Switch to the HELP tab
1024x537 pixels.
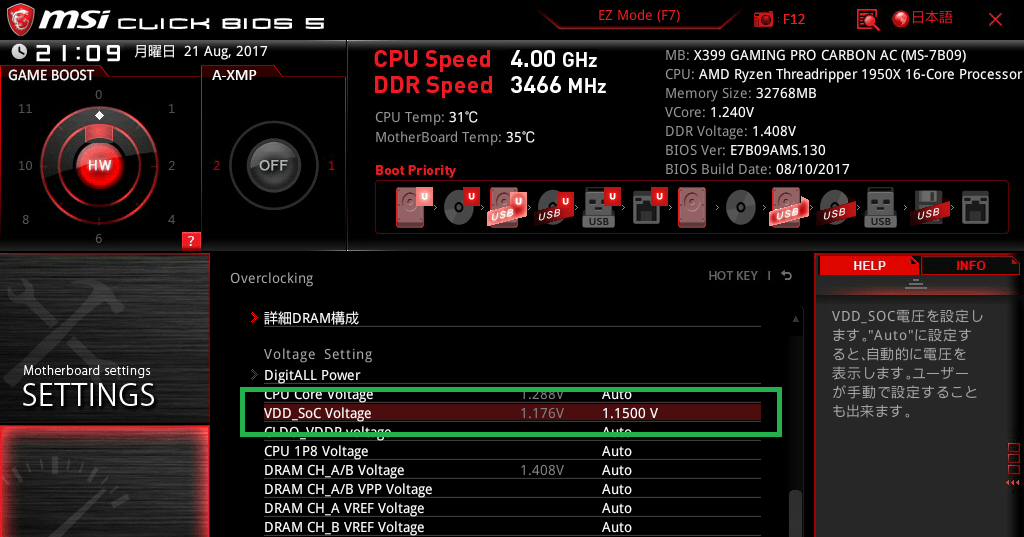pyautogui.click(x=869, y=265)
